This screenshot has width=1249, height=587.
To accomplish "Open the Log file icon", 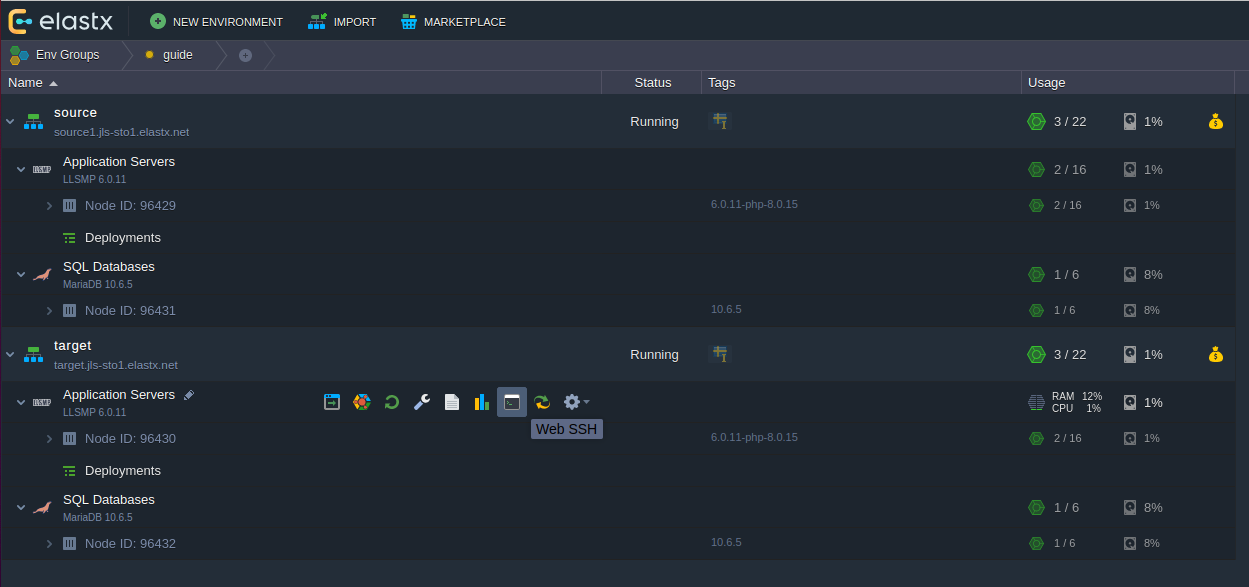I will tap(452, 402).
